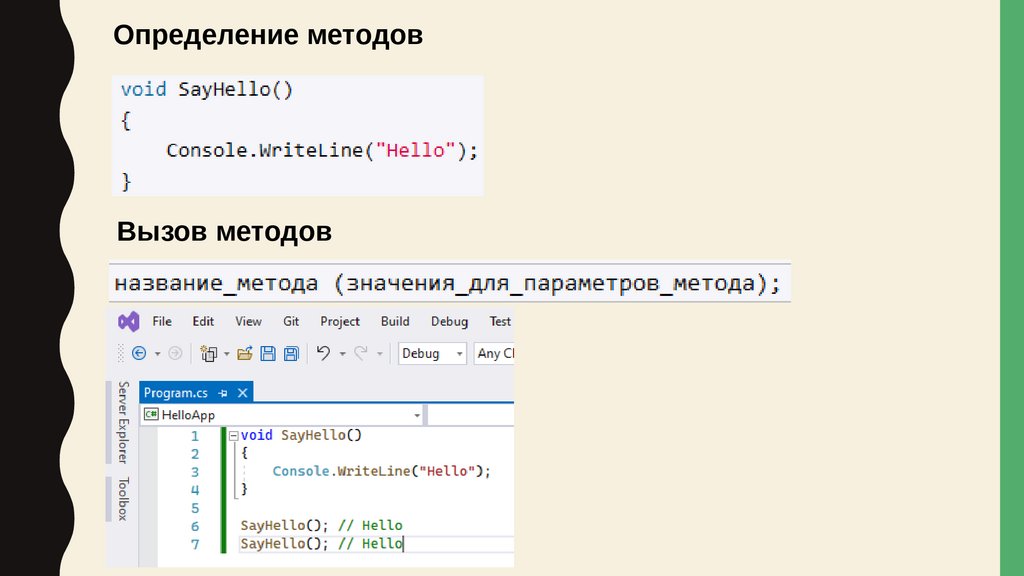Click the Redo icon
The width and height of the screenshot is (1024, 576).
360,353
